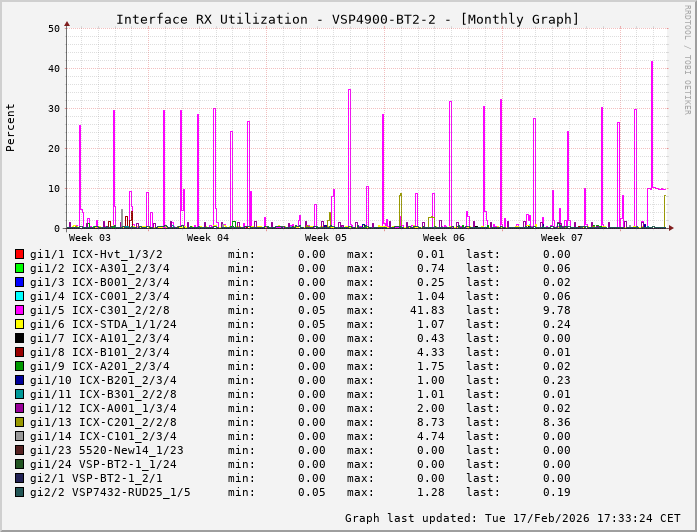
Task: Select the Week 05 x-axis label
Action: point(326,238)
